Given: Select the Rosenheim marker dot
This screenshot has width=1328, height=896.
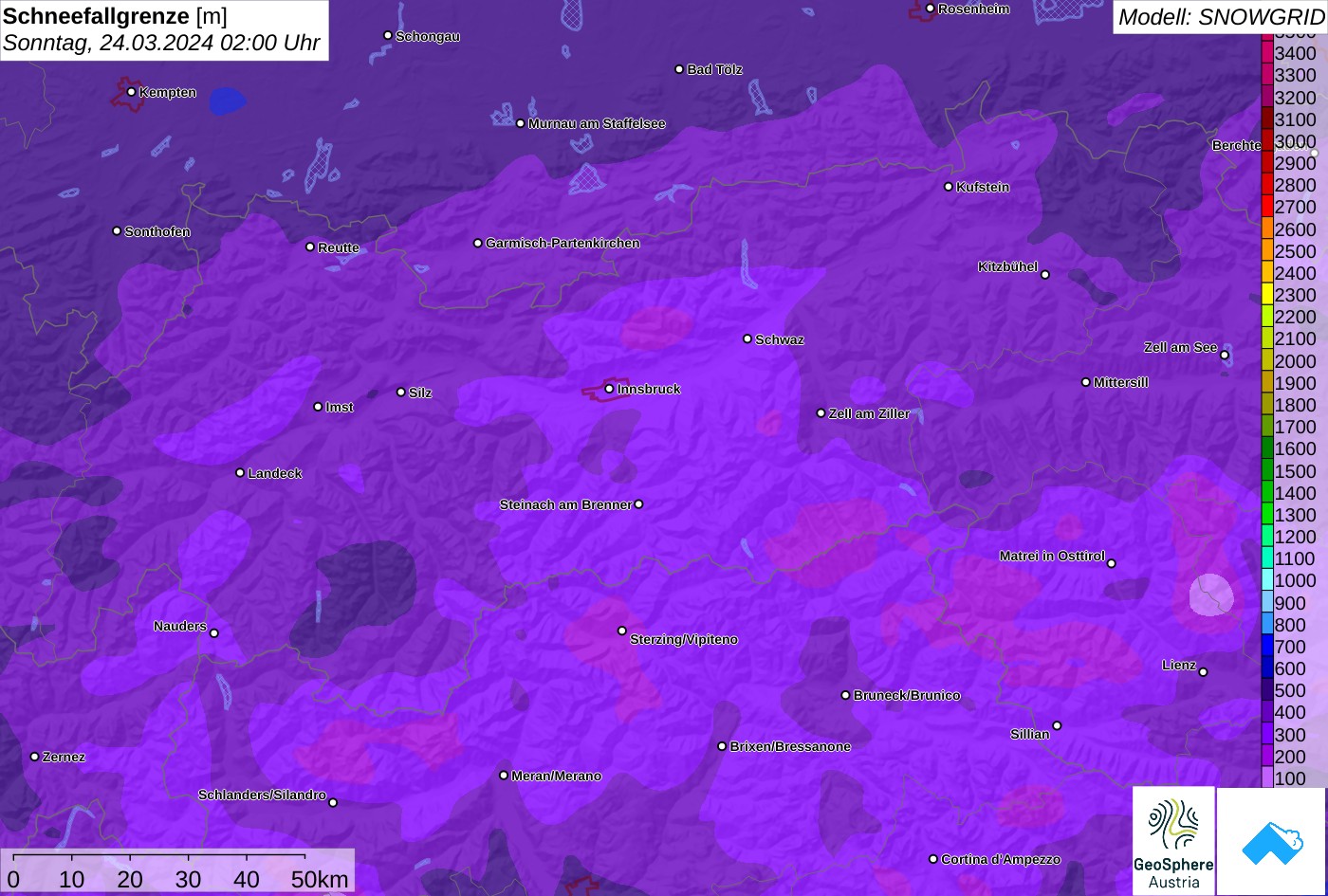Looking at the screenshot, I should pos(930,9).
